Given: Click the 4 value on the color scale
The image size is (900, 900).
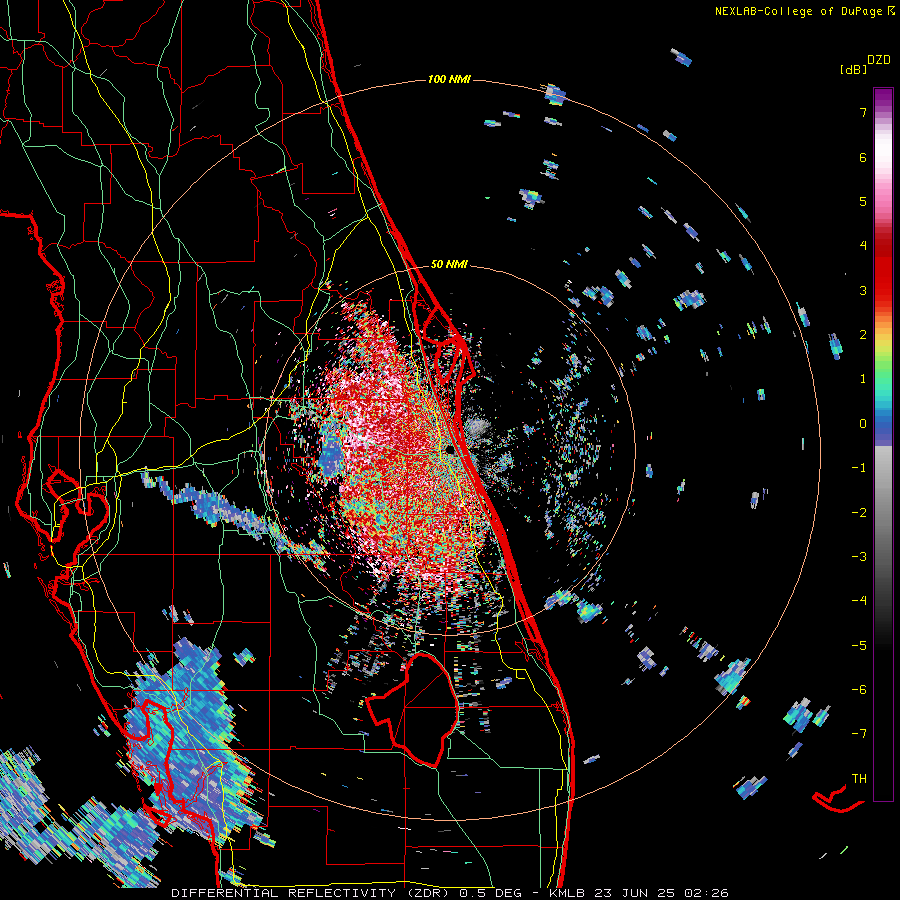Looking at the screenshot, I should (x=863, y=246).
